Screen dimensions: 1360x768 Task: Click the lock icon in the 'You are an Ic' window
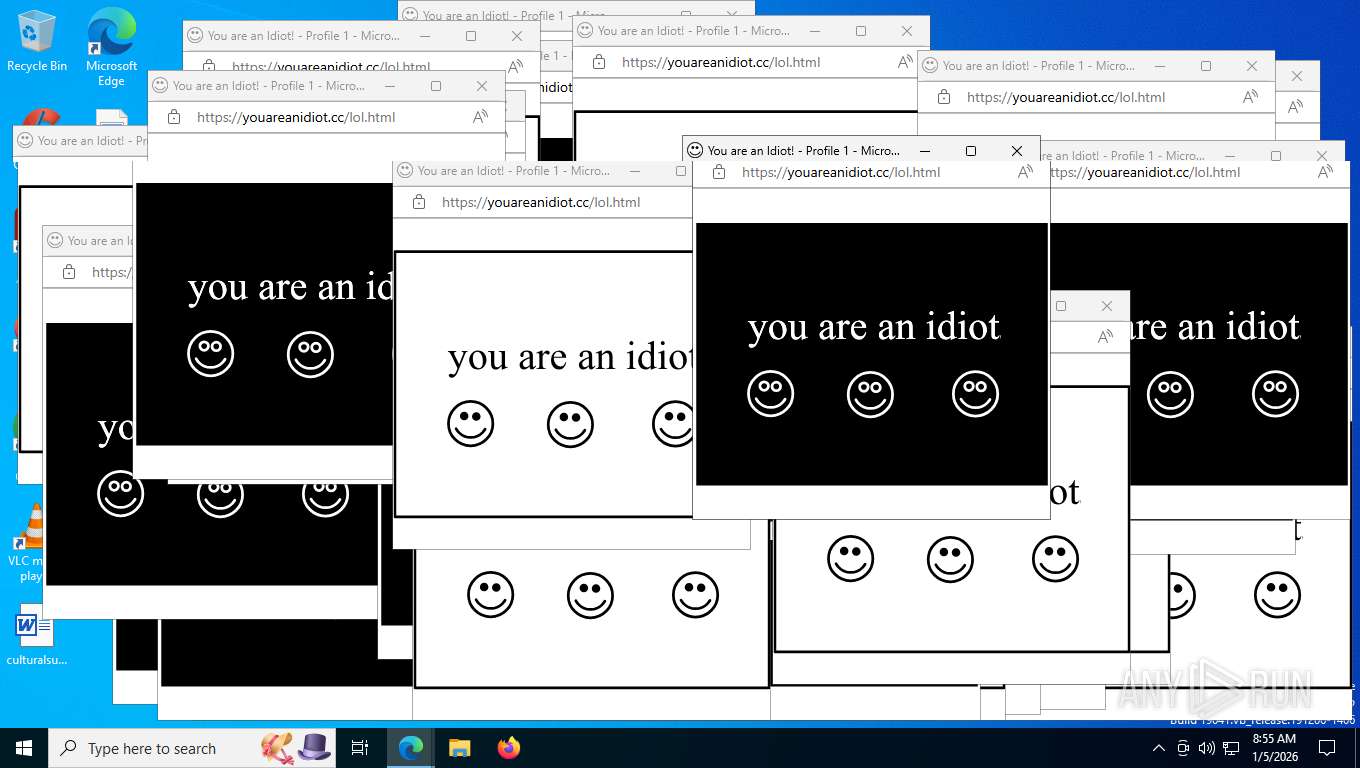pyautogui.click(x=68, y=272)
